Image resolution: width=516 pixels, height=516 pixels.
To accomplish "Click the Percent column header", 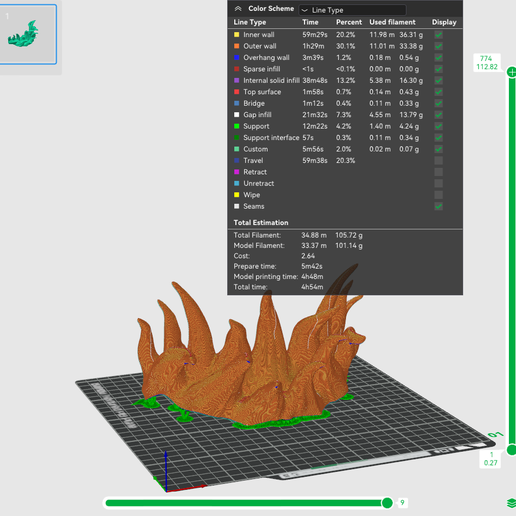I will (349, 22).
